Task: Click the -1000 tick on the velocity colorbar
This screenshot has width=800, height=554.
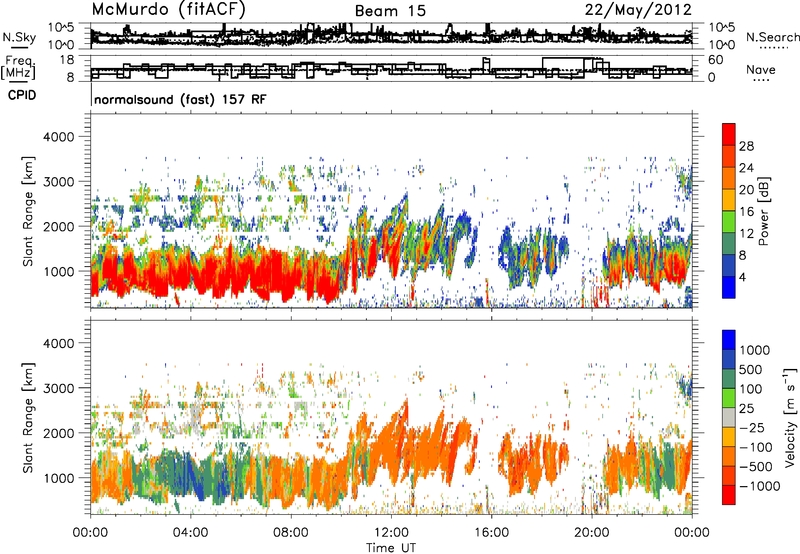Action: click(x=760, y=486)
